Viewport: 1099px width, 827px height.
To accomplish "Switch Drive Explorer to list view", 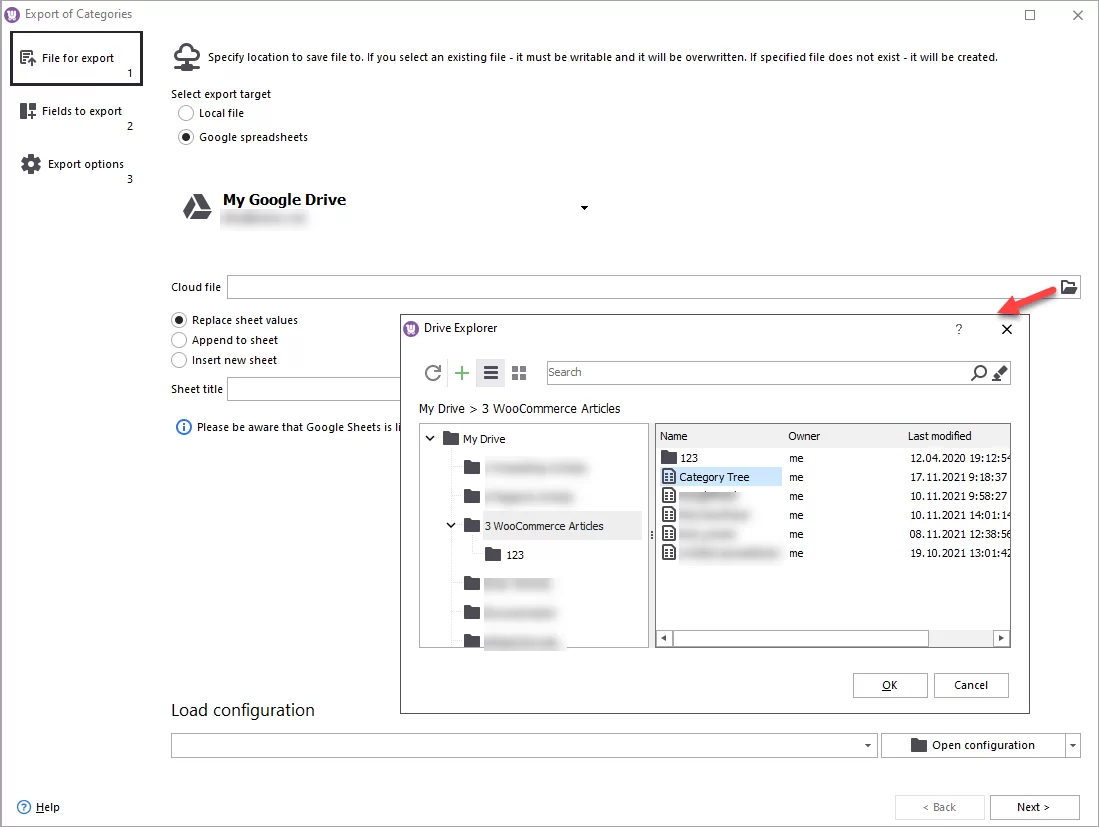I will pos(490,372).
